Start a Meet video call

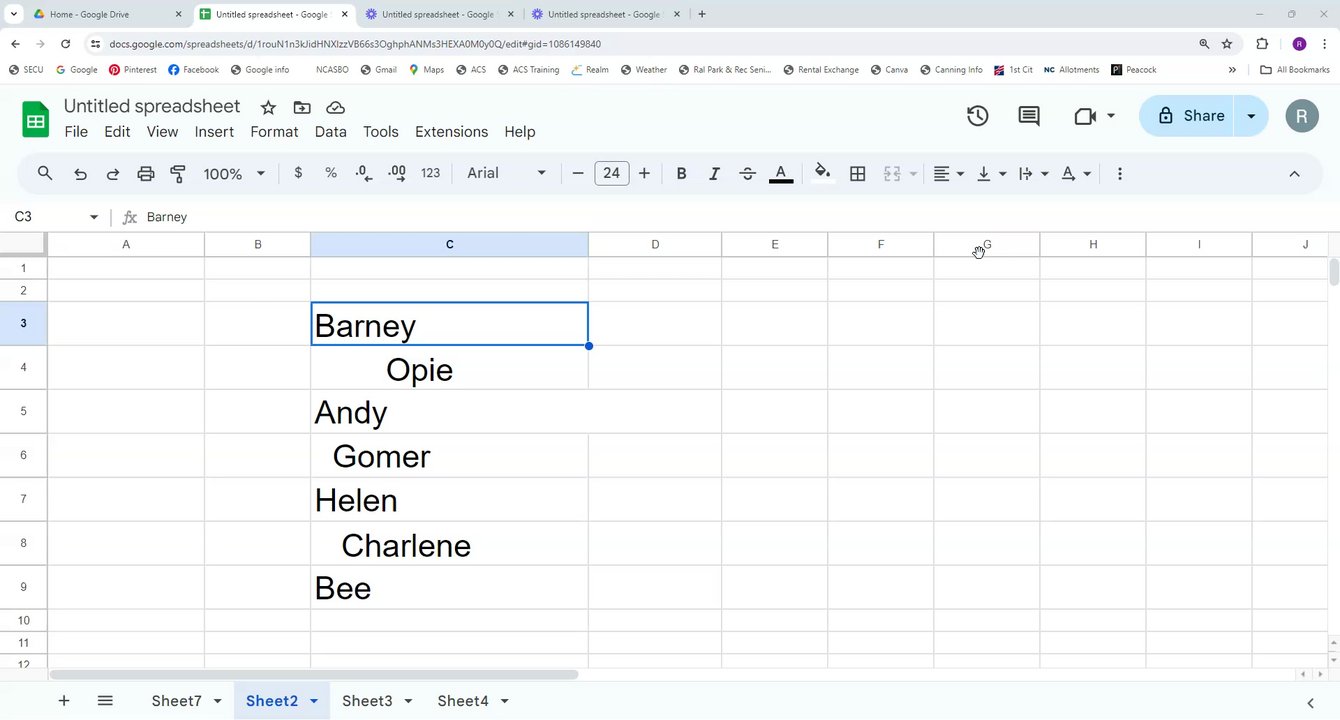click(1085, 117)
